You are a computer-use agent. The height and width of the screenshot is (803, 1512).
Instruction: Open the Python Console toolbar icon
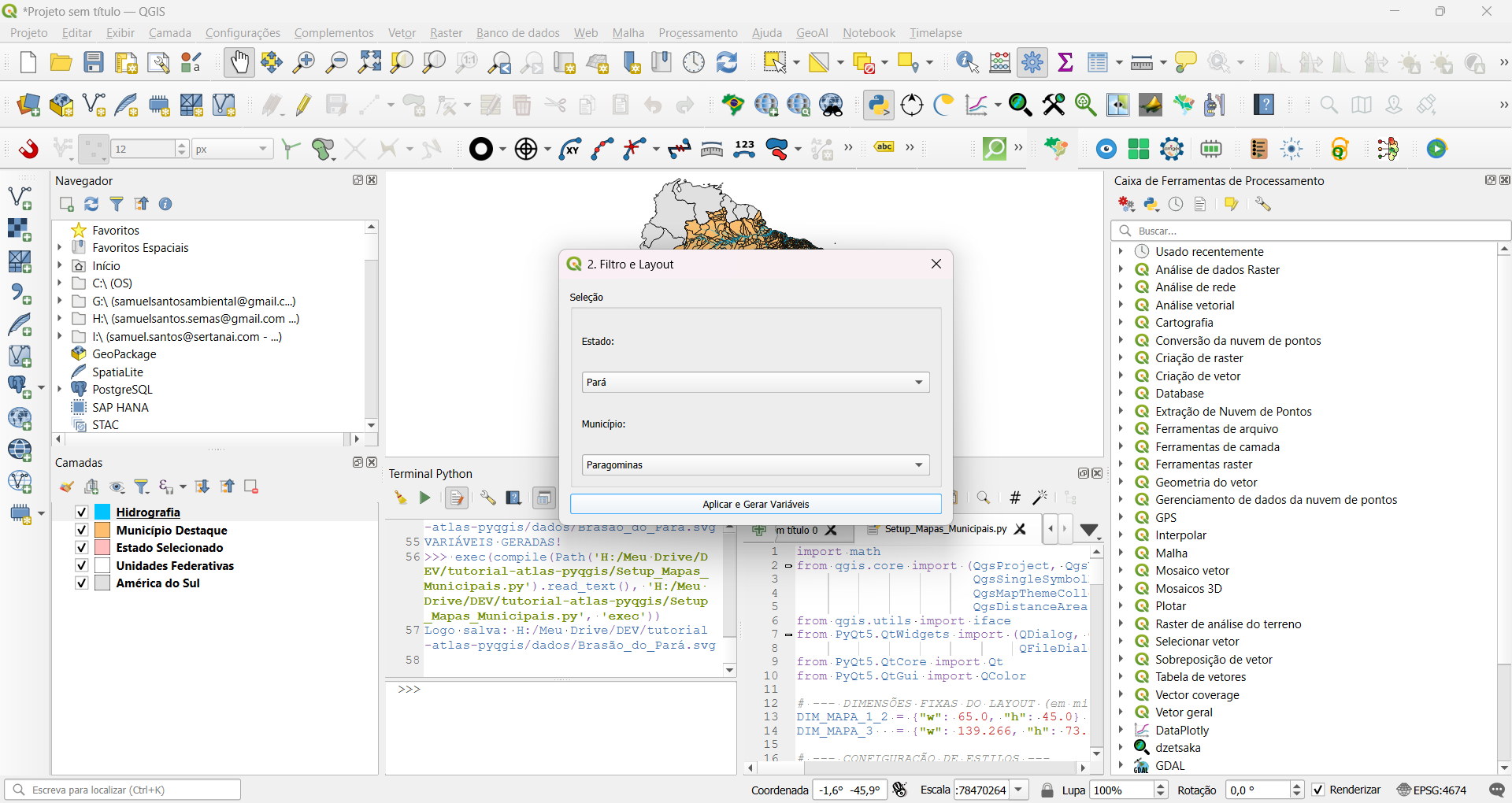click(879, 105)
